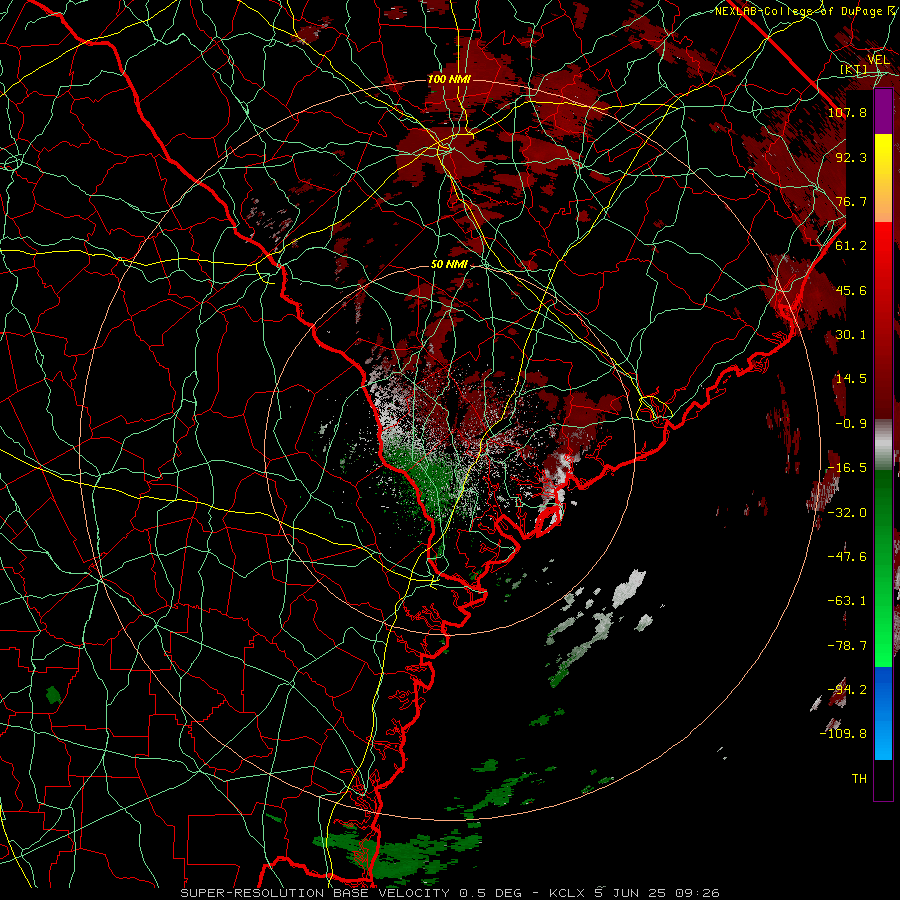
Task: Click the -32.0 velocity scale value
Action: coord(847,513)
